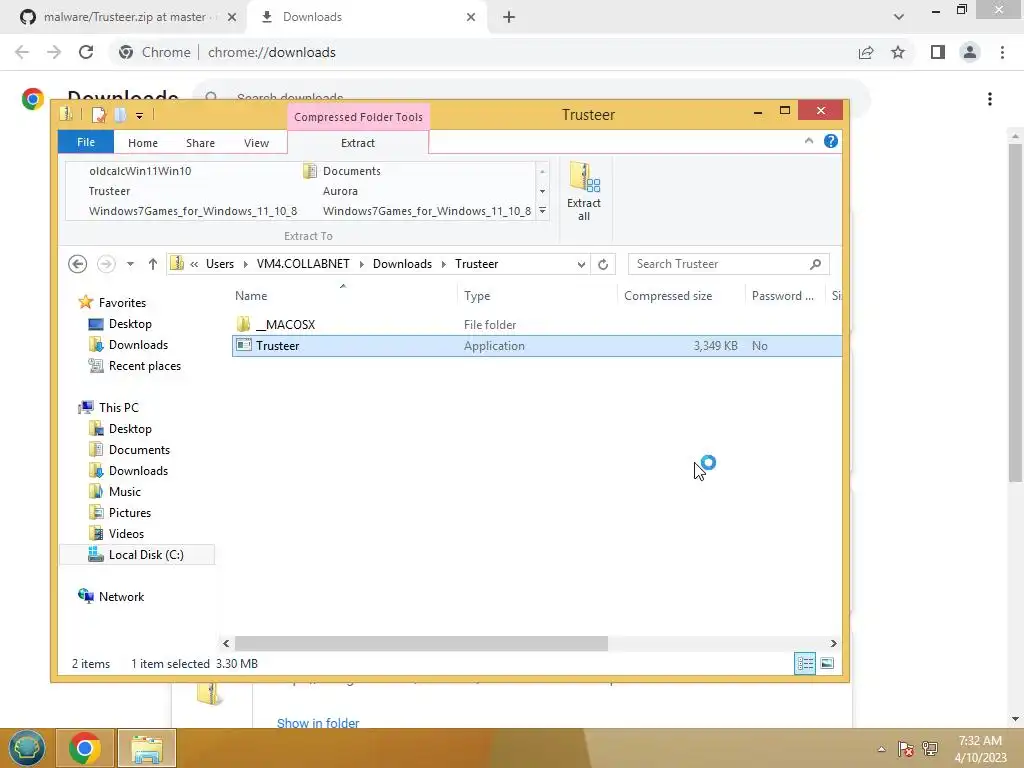1024x768 pixels.
Task: Switch to Large icons view in status bar
Action: (827, 664)
